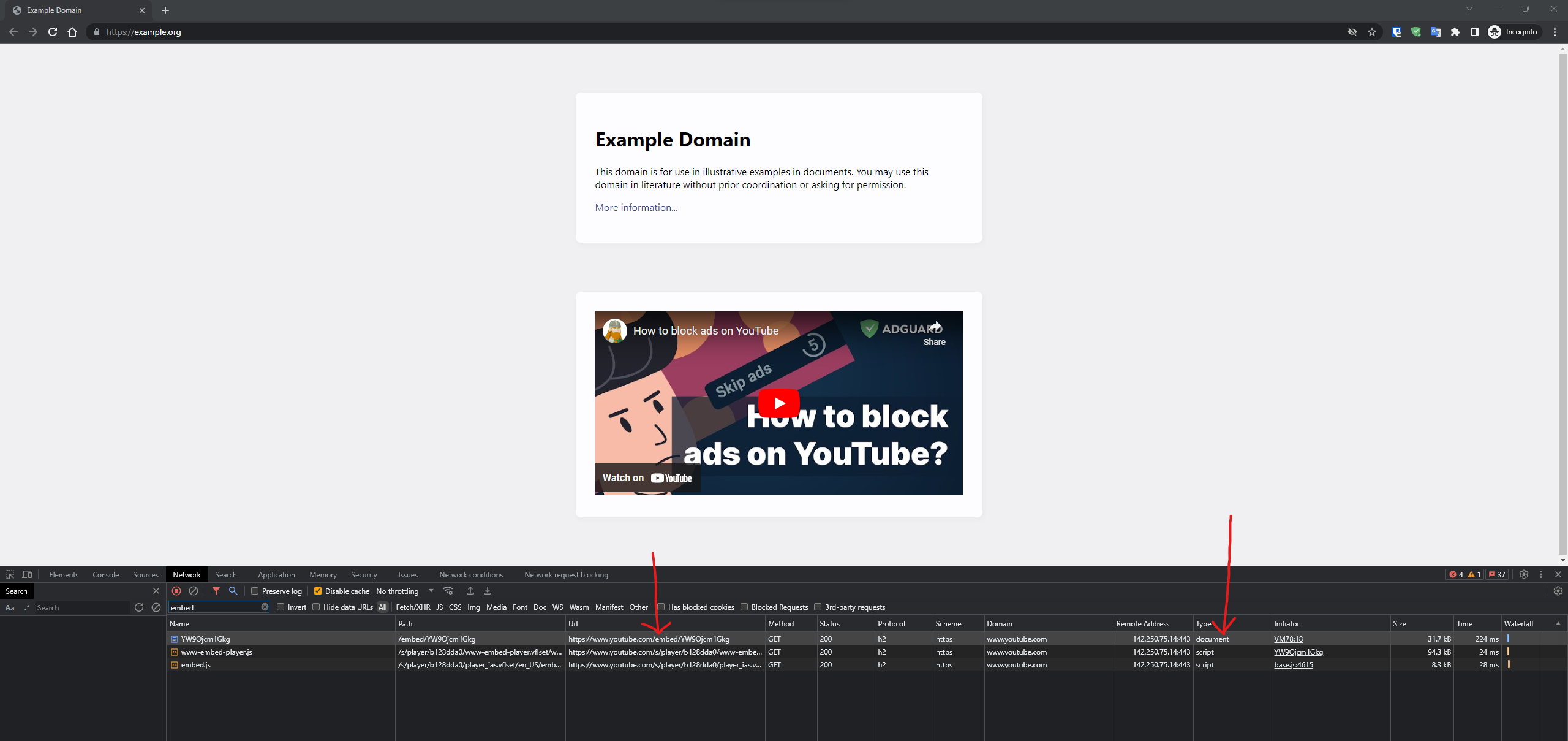Open DevTools settings gear
Image resolution: width=1568 pixels, height=741 pixels.
(x=1524, y=574)
